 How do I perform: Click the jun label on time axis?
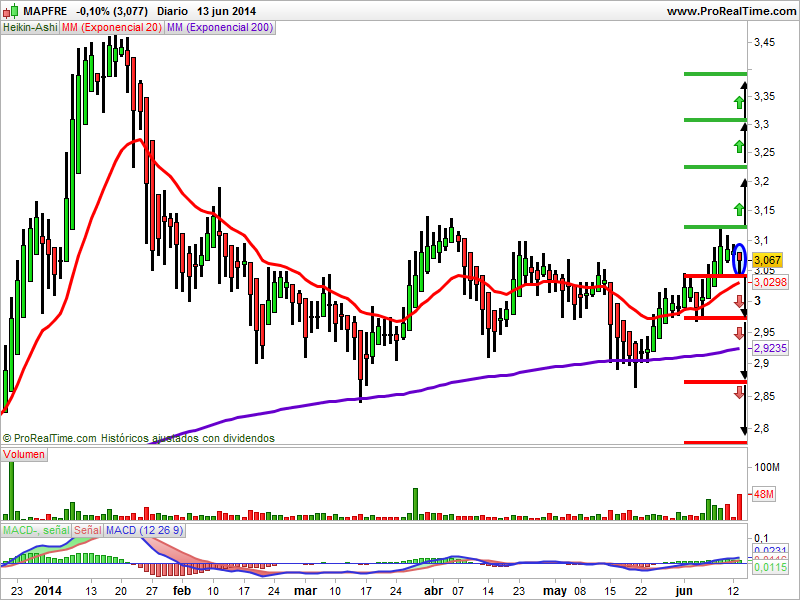(x=684, y=591)
